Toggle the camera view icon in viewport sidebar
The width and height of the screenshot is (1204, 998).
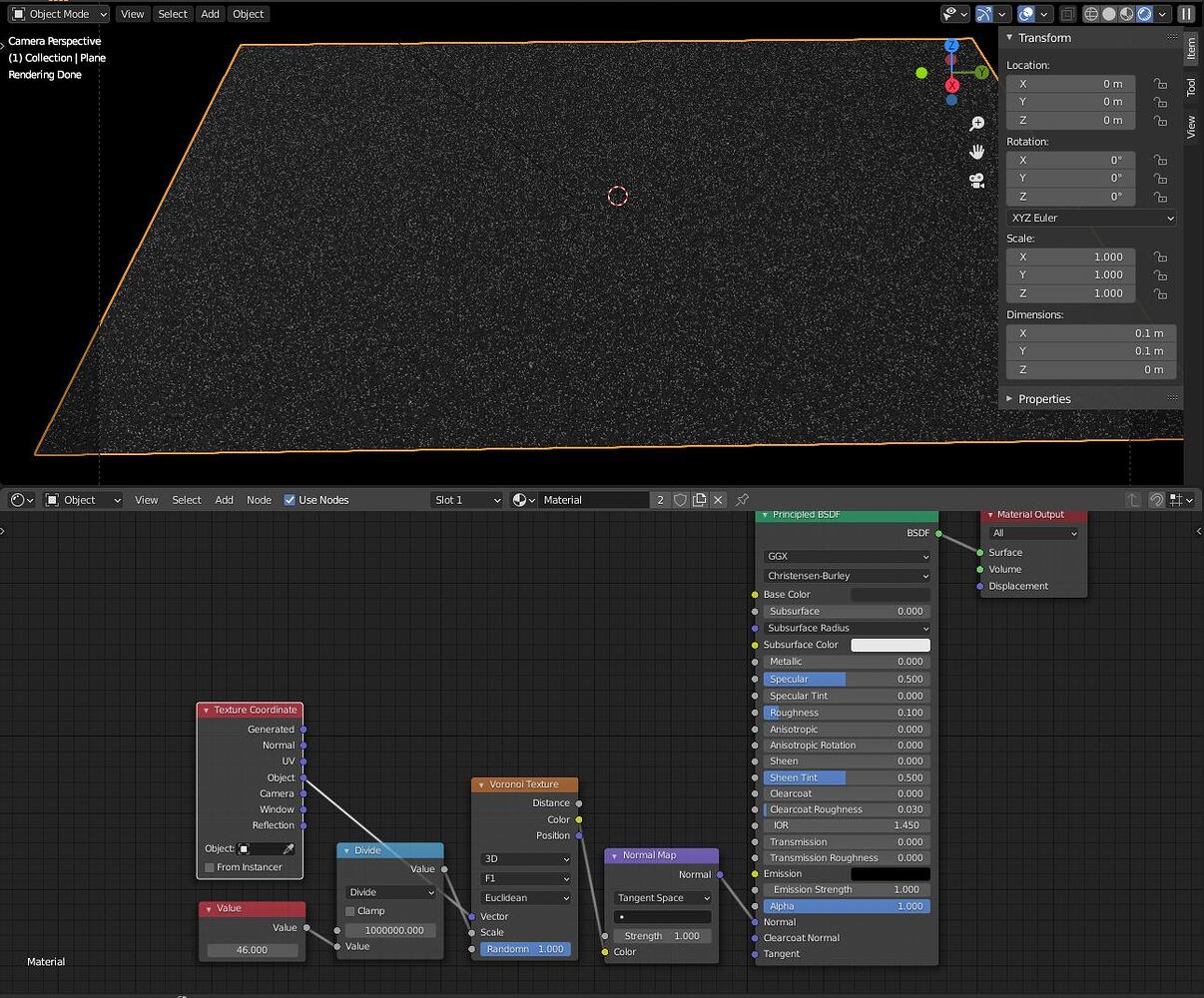[x=976, y=182]
